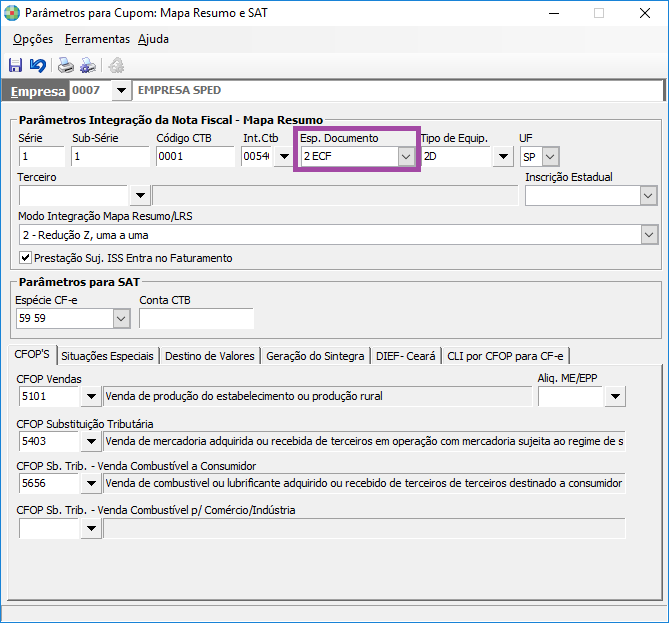Click the greyed-out toolbar icon after the printers
The height and width of the screenshot is (623, 669).
click(x=116, y=66)
